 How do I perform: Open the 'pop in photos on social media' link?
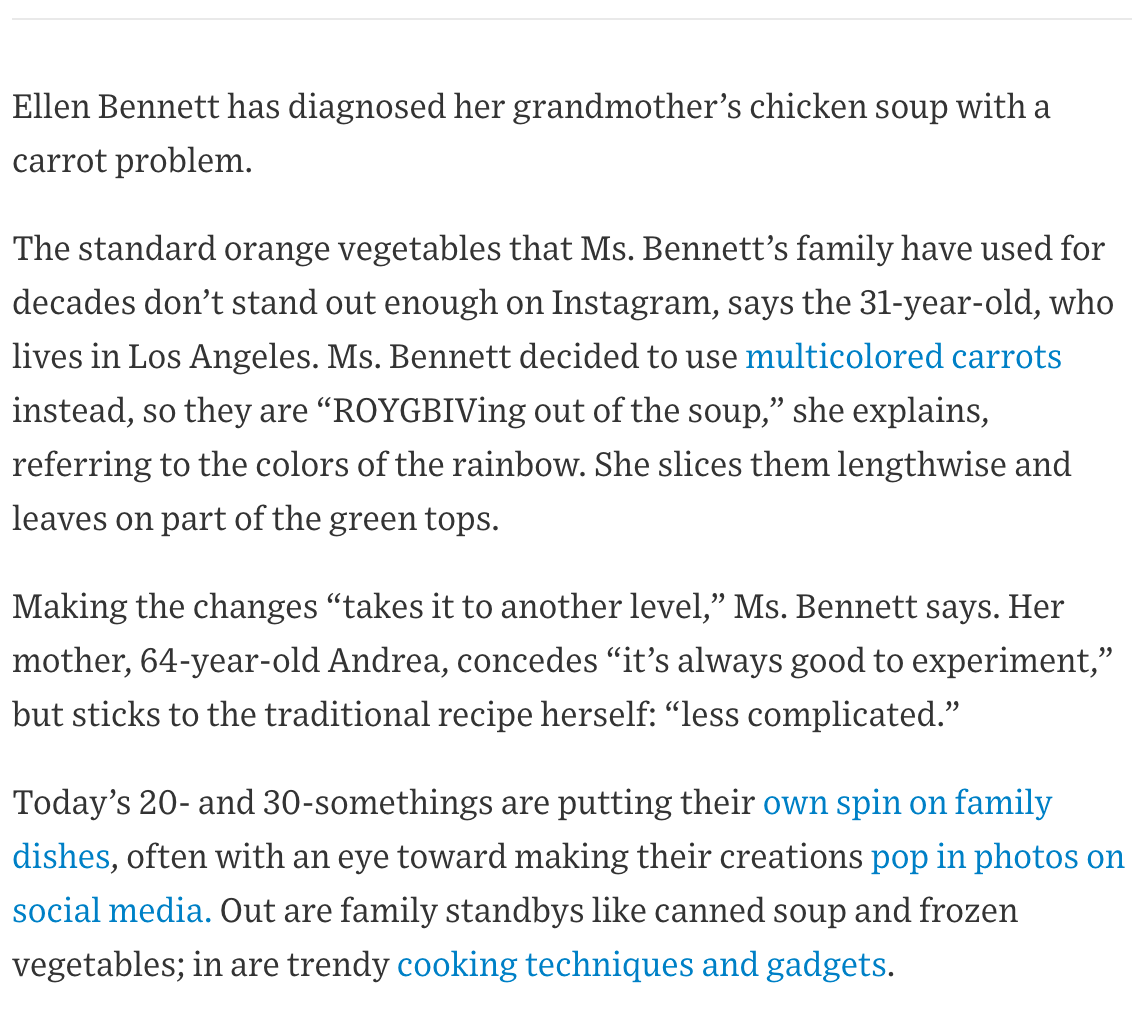tap(996, 856)
